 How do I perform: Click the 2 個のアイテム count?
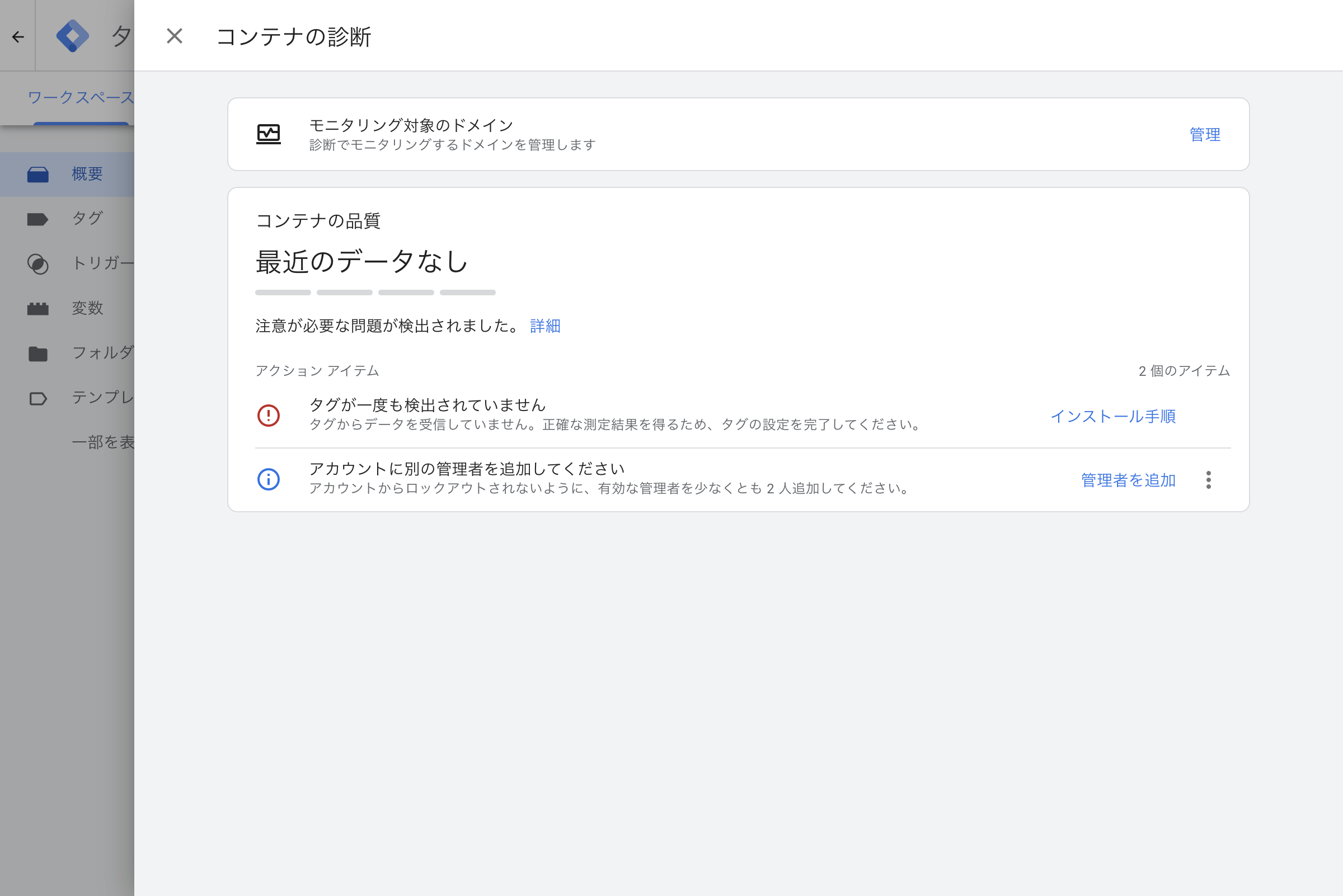click(x=1184, y=371)
